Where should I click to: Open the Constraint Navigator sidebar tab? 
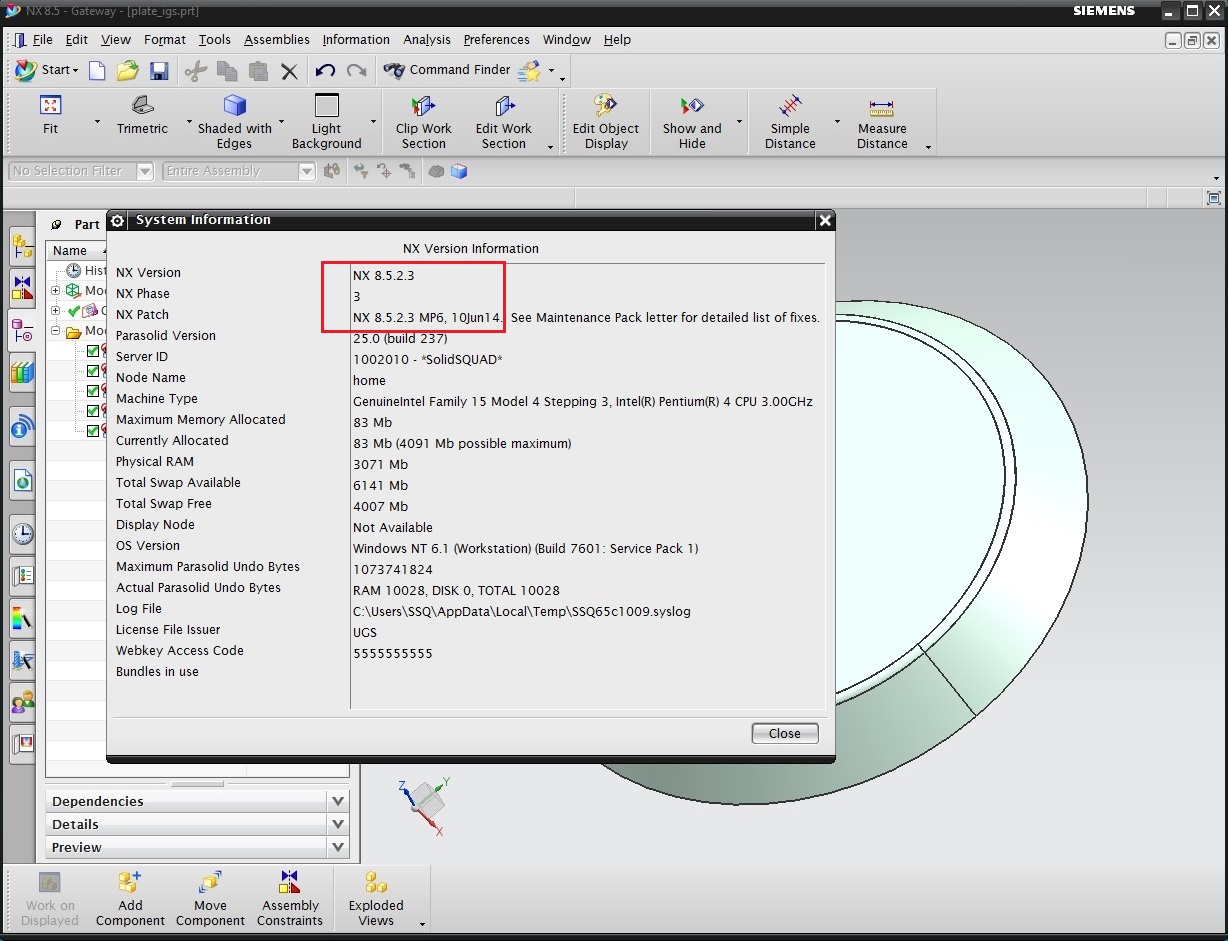(x=23, y=288)
